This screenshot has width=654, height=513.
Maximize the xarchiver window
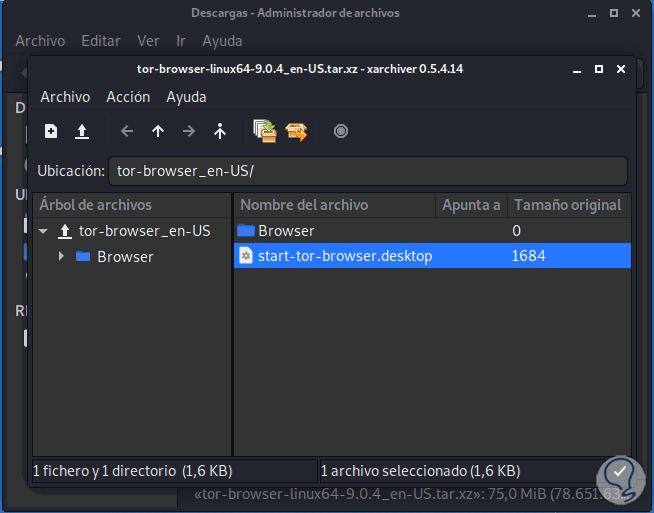(599, 69)
